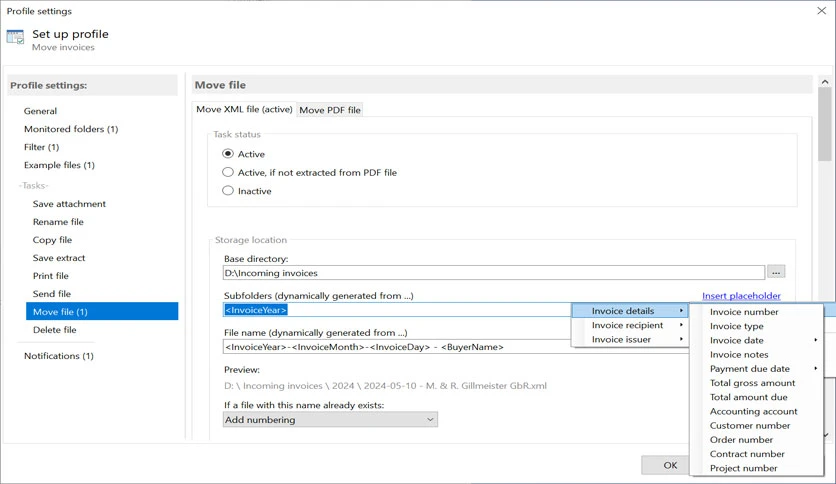
Task: Open Monitored folders (1) settings
Action: pos(71,129)
